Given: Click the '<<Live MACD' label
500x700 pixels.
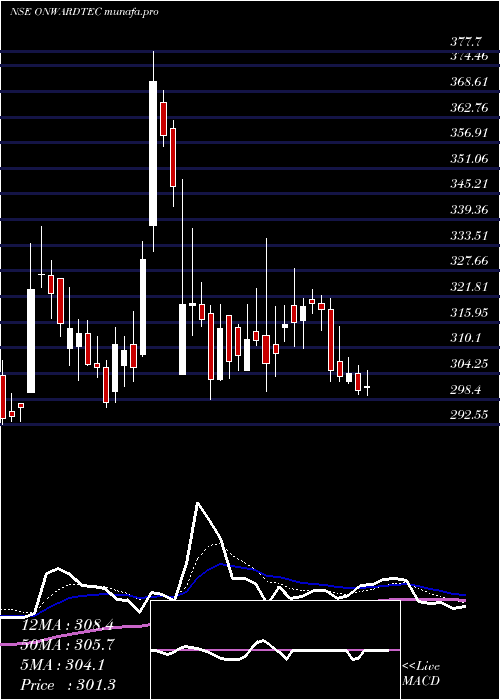Looking at the screenshot, I should click(421, 673).
